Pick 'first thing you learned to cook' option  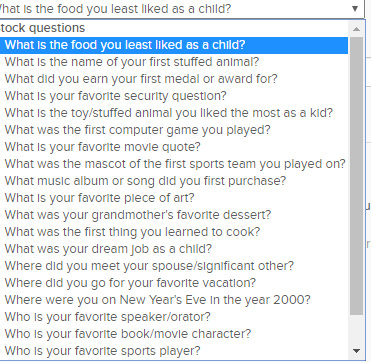(x=173, y=232)
